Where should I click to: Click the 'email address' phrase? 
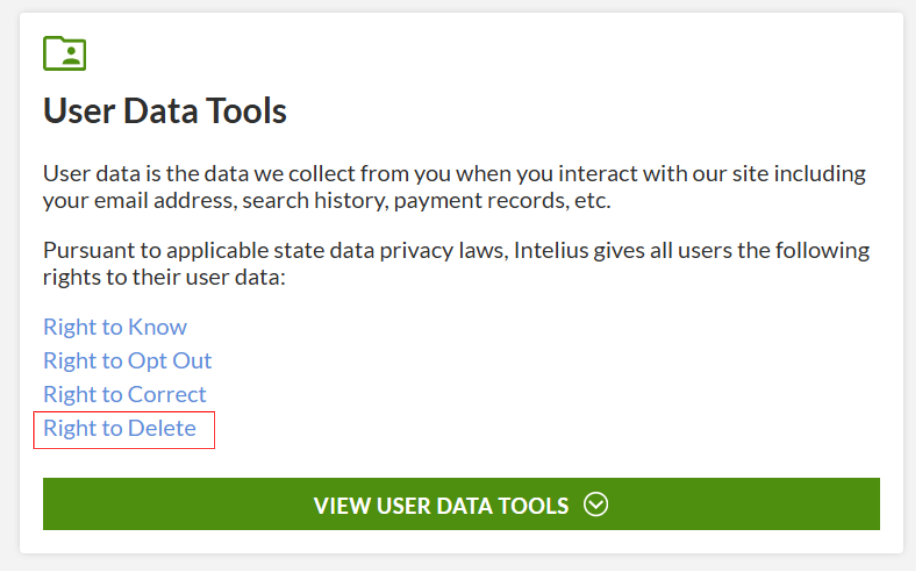click(165, 200)
